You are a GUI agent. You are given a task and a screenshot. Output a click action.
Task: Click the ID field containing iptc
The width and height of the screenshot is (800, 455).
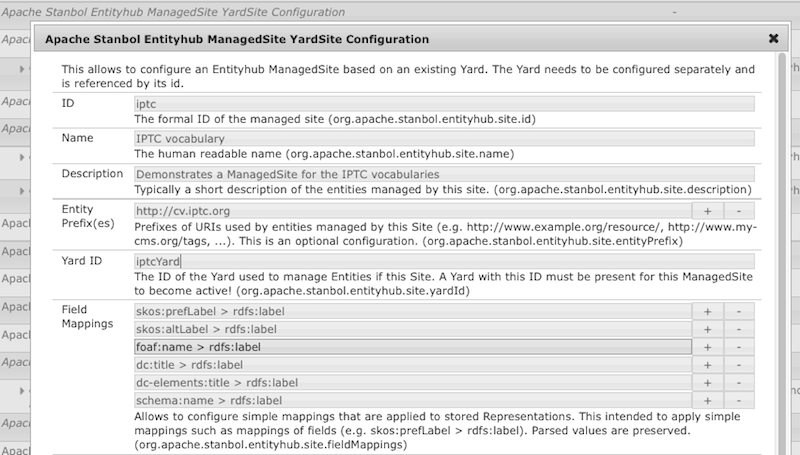[444, 103]
